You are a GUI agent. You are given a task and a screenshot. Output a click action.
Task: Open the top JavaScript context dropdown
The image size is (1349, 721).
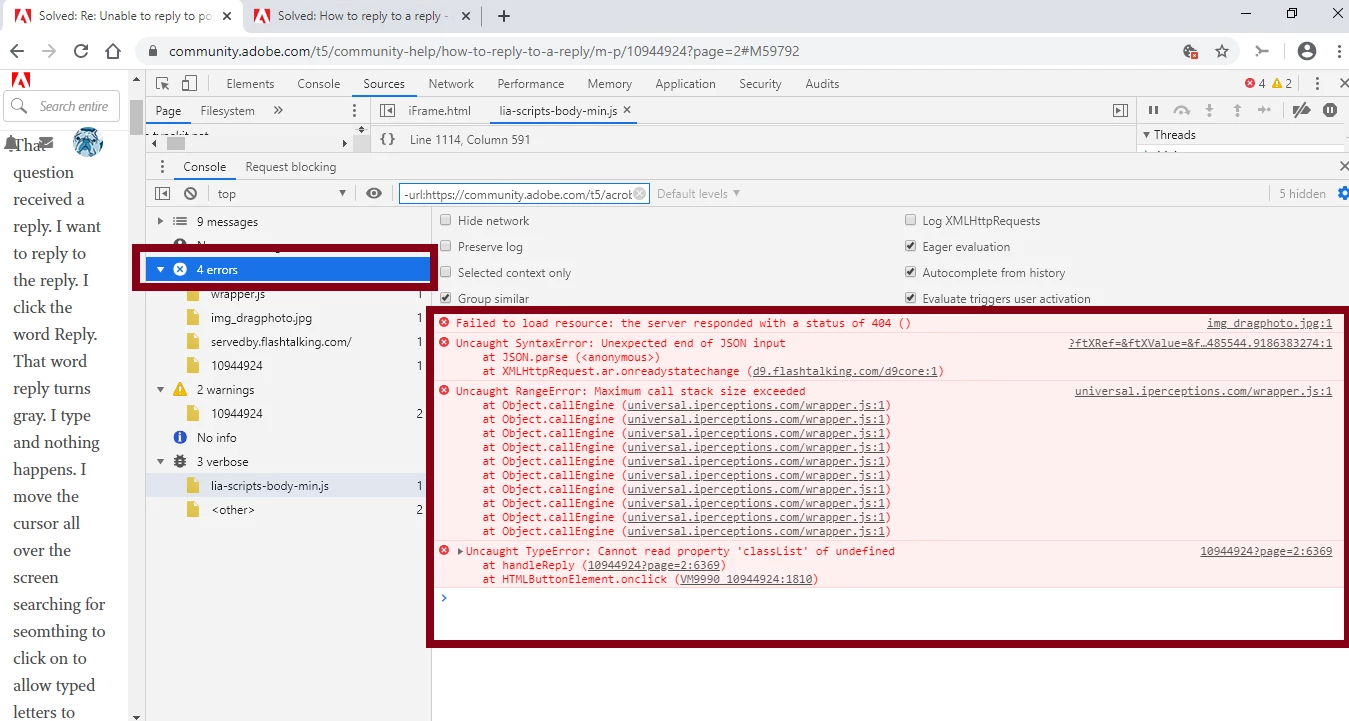coord(281,194)
